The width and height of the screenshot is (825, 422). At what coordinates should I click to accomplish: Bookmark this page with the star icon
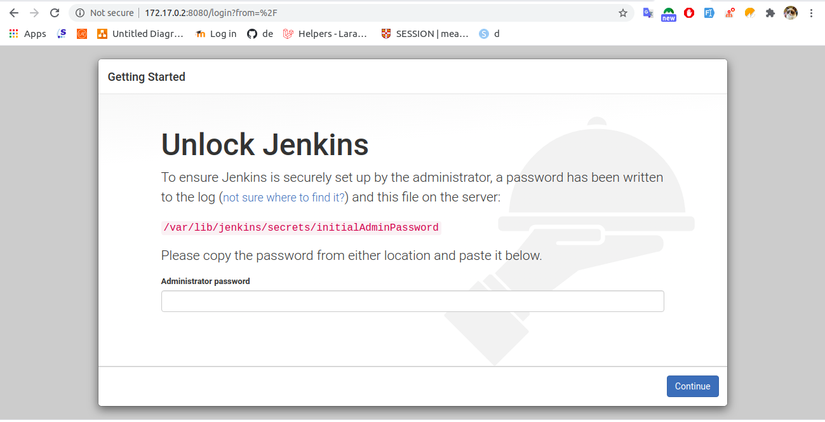click(x=623, y=13)
